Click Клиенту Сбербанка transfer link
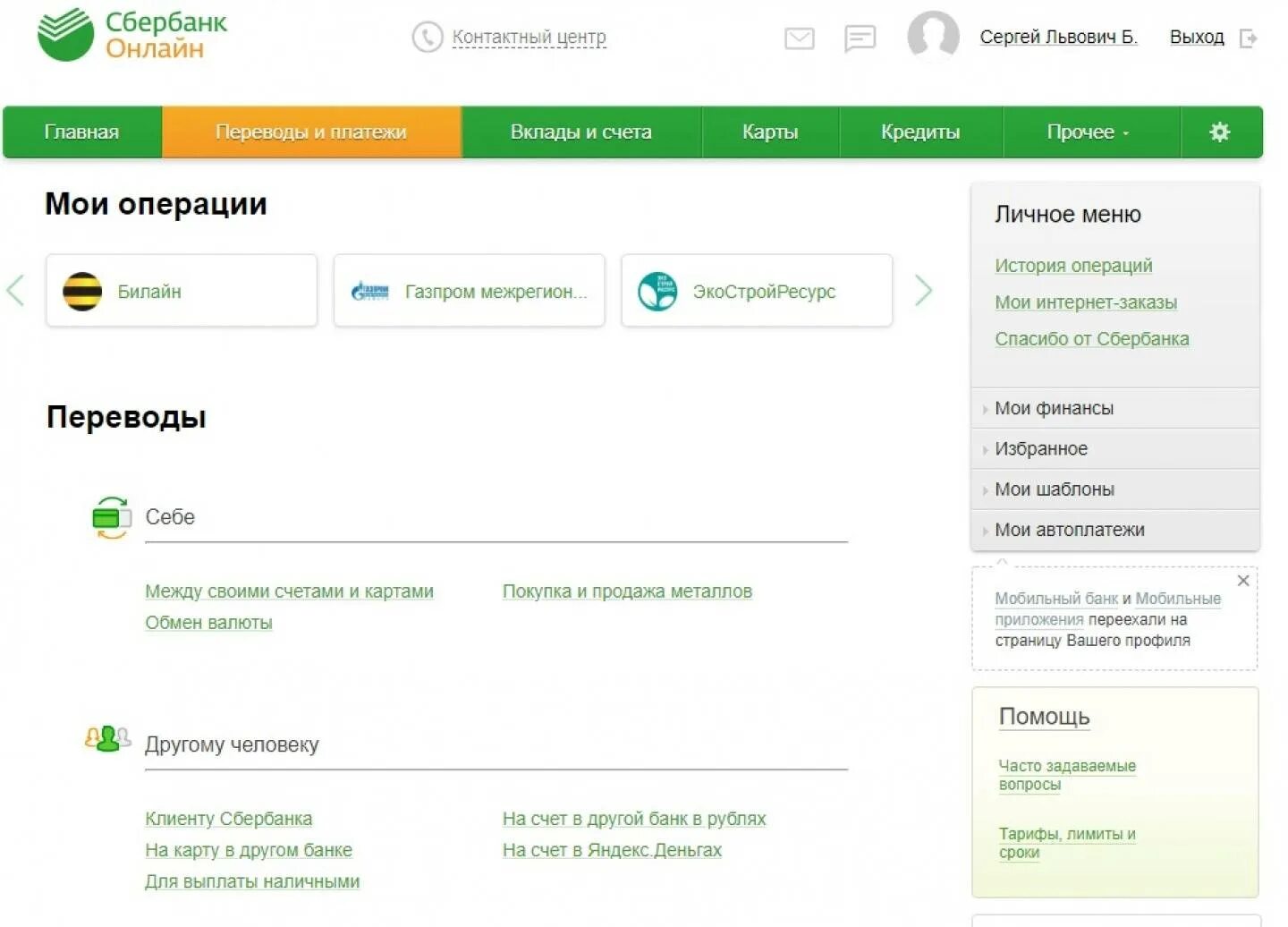 pos(229,819)
